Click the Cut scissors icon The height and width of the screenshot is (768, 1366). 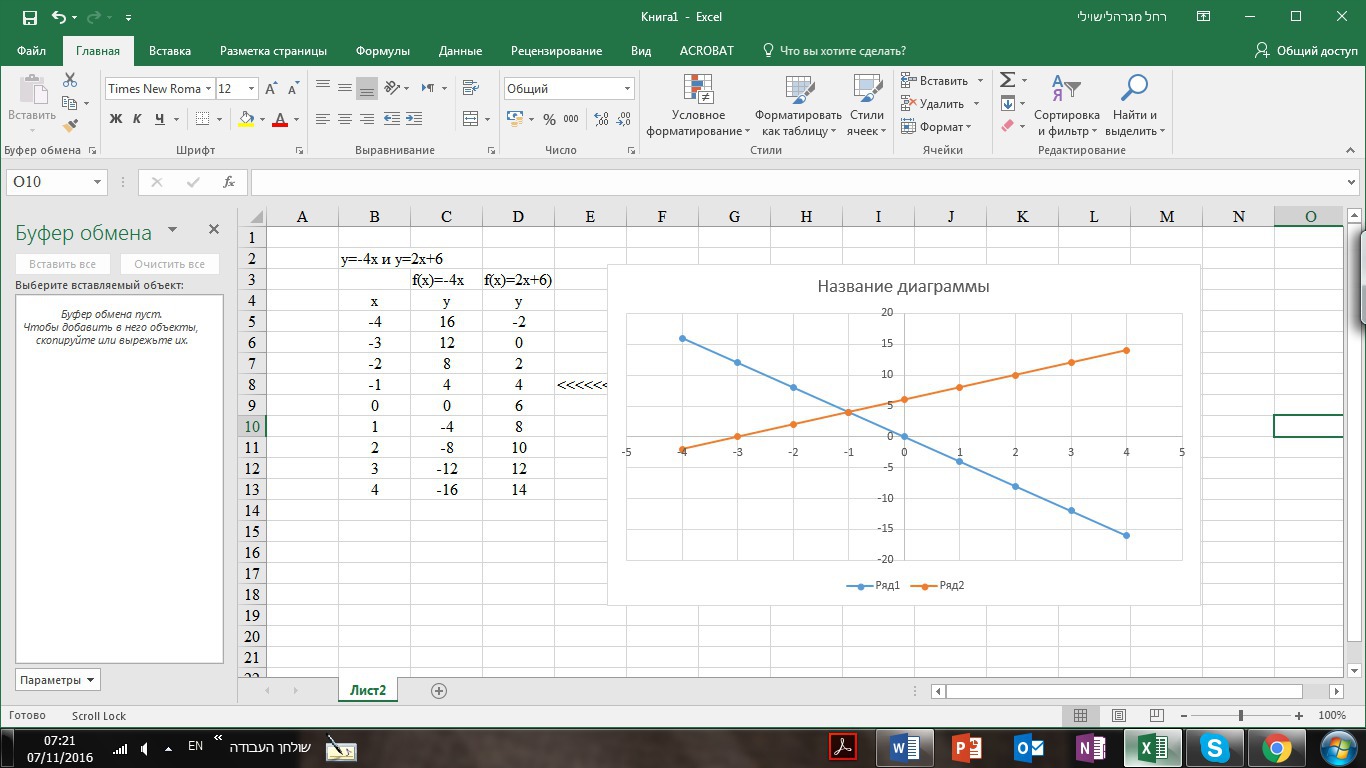tap(70, 80)
